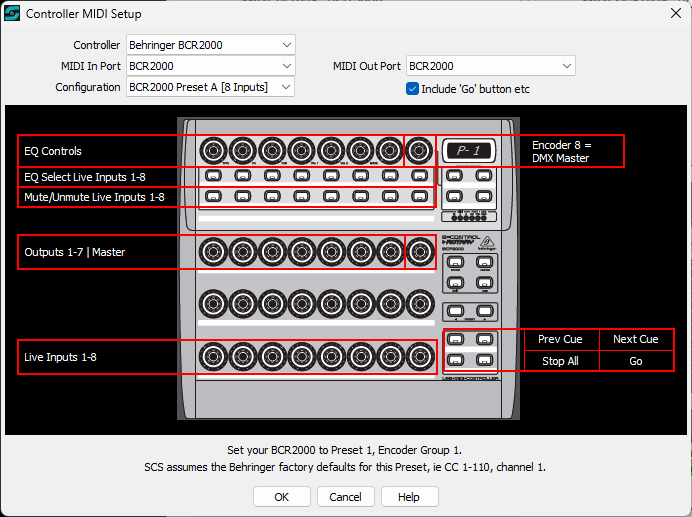Open the Configuration dropdown with Preset A
Screen dimensions: 692x517
(211, 87)
